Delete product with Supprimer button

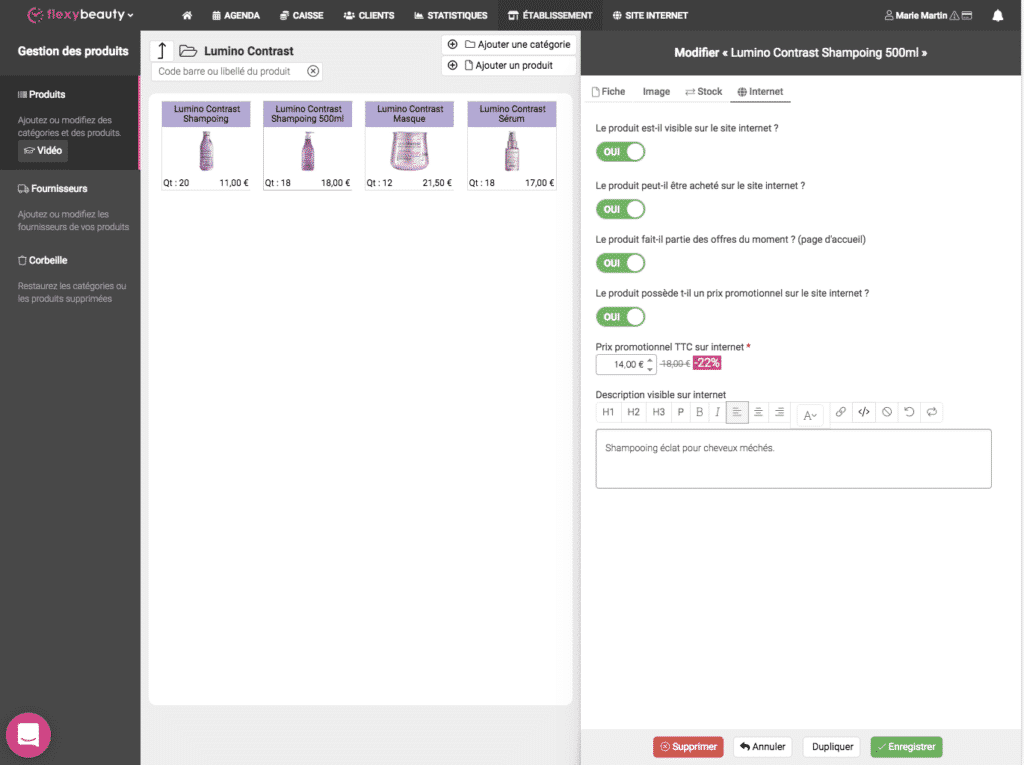point(688,747)
